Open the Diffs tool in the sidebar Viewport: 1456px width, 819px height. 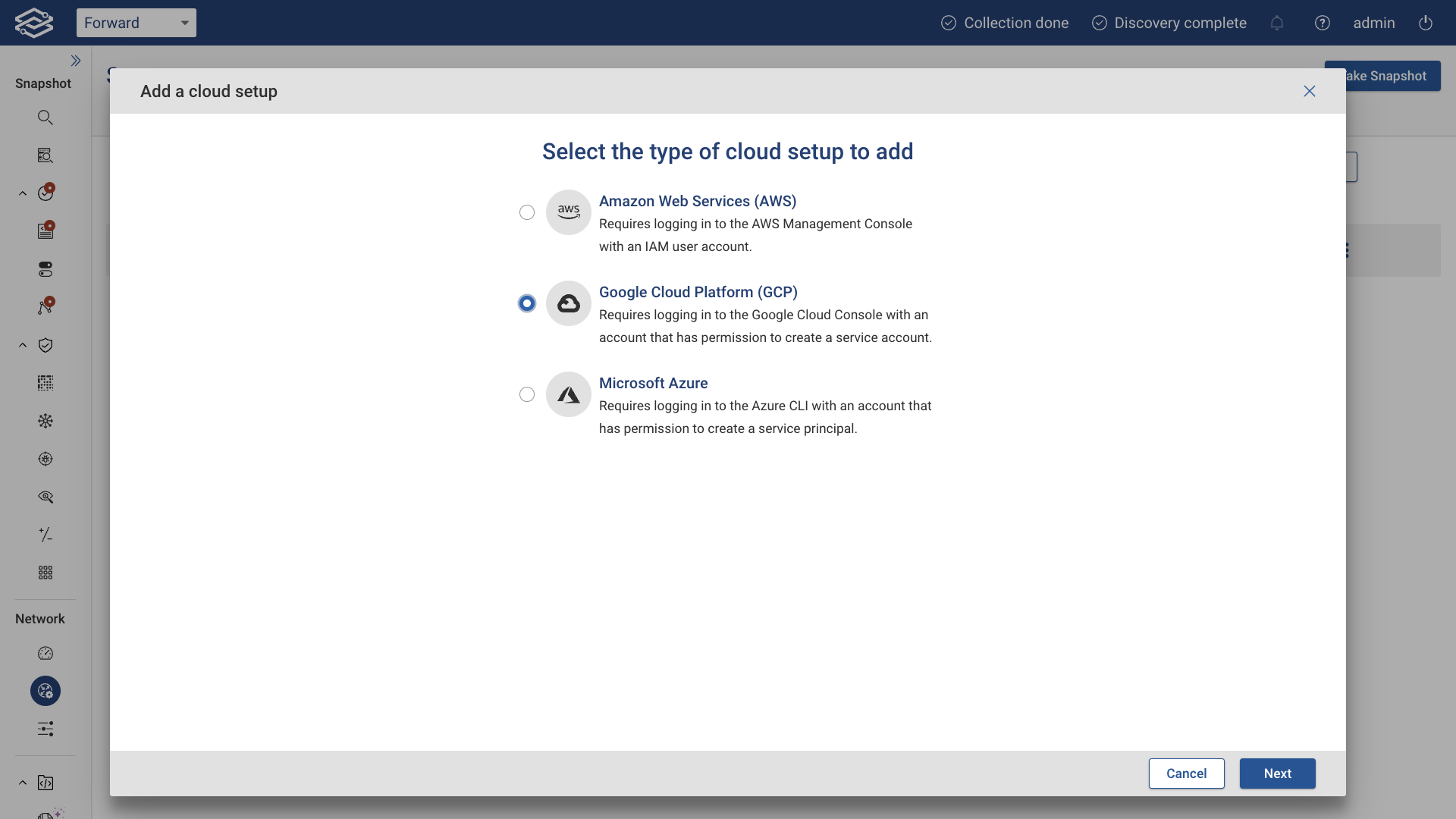[x=45, y=535]
